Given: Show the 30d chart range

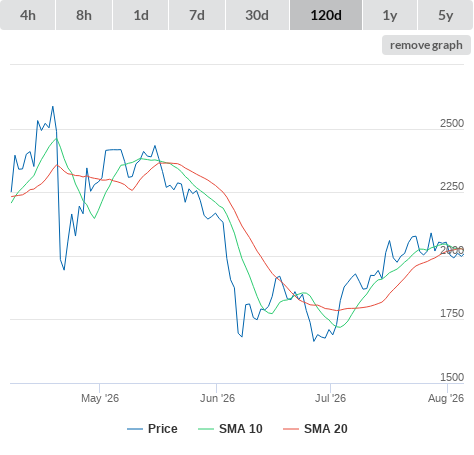Looking at the screenshot, I should tap(257, 15).
